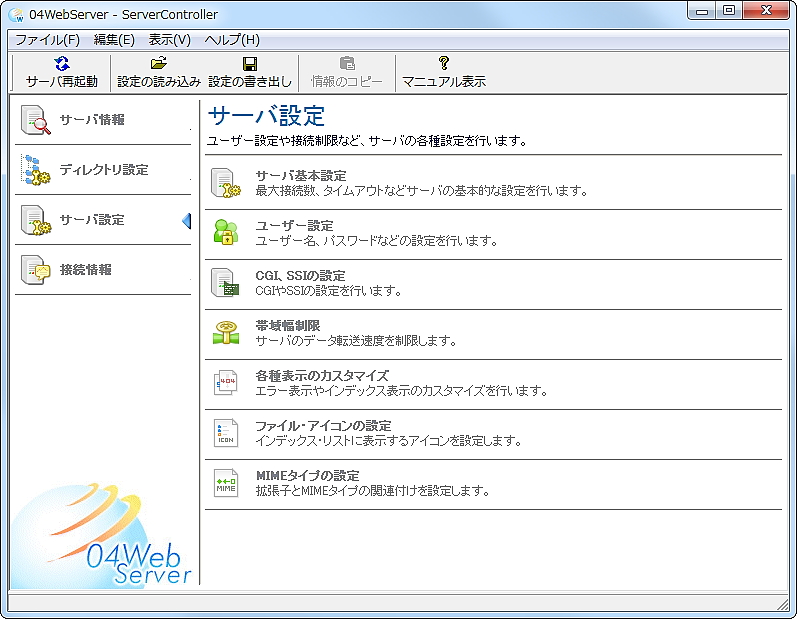Open the CGI、SSIの設定 heading link
The image size is (797, 619).
pyautogui.click(x=300, y=276)
